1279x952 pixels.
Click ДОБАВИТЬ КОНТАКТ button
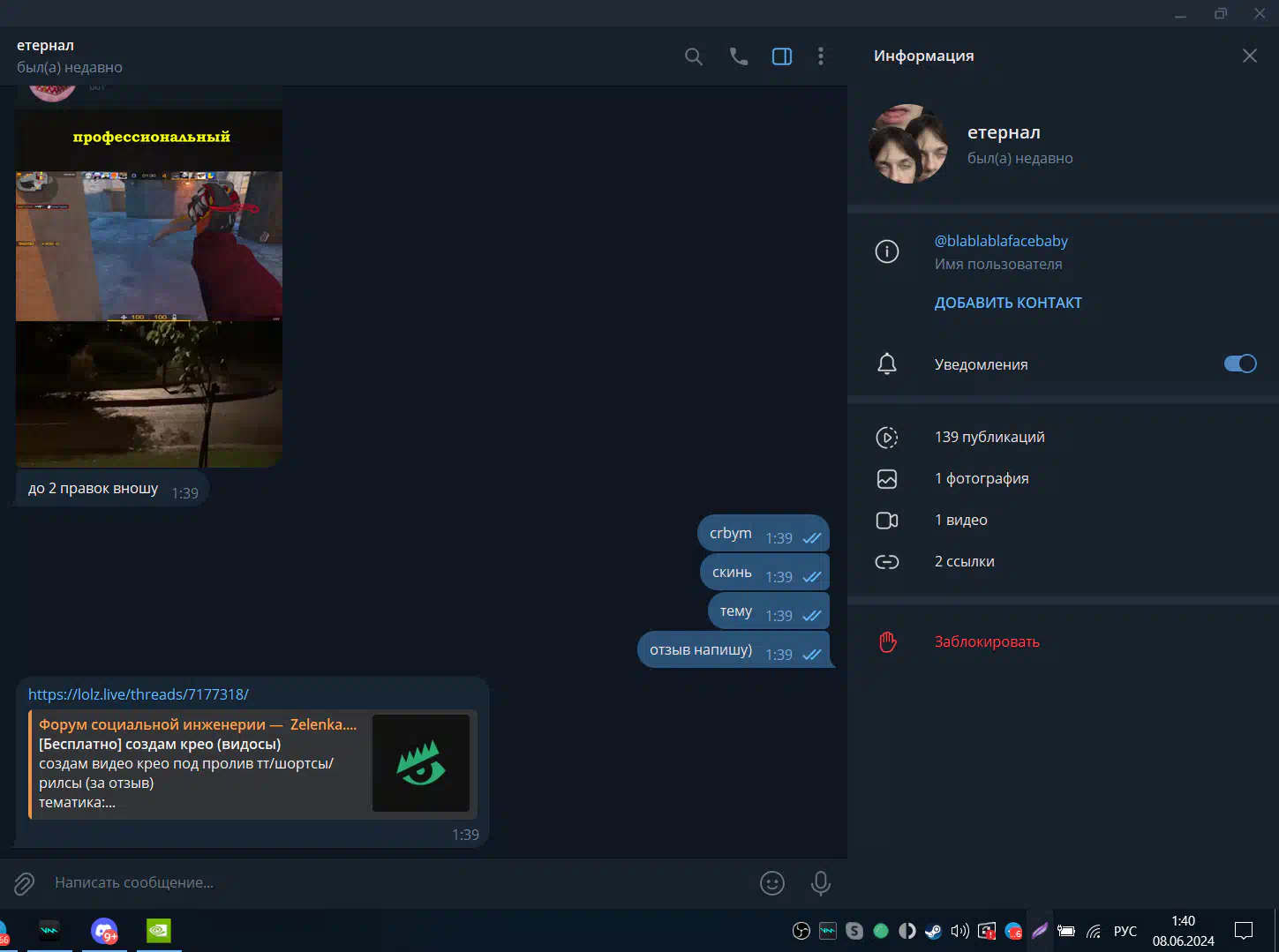pos(1007,303)
